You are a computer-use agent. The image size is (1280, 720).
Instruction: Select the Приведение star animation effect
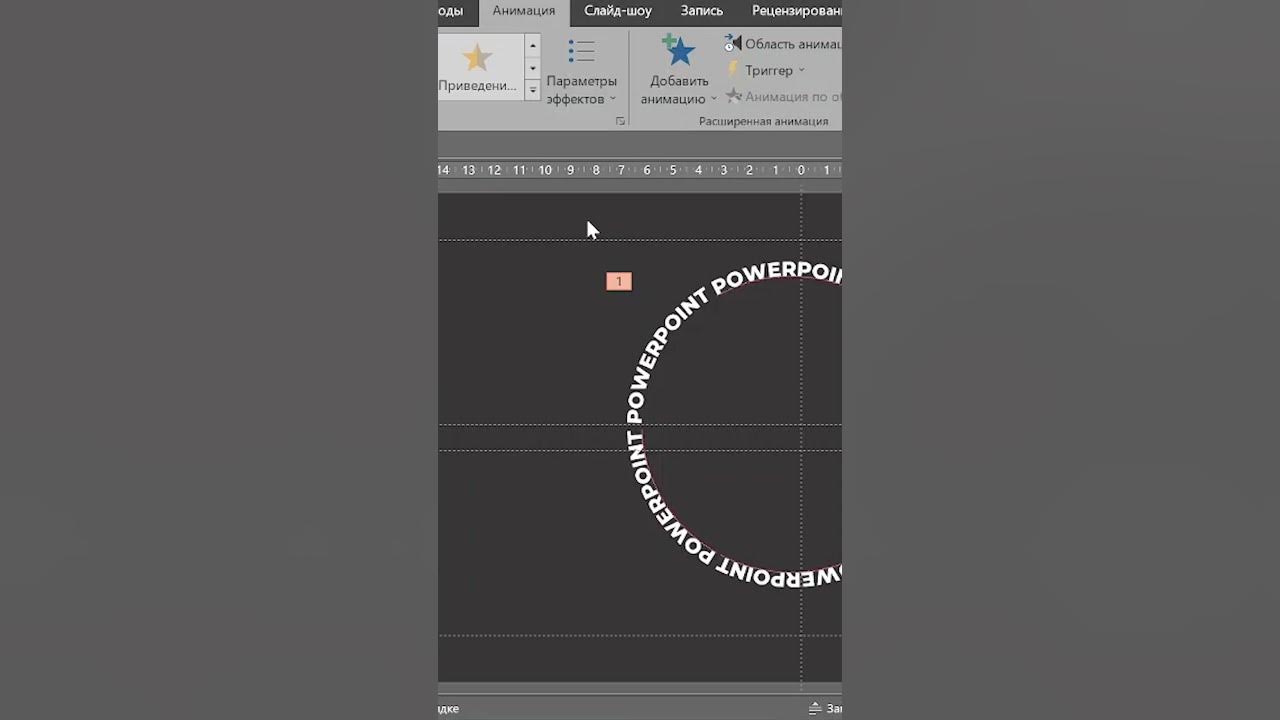pos(480,66)
